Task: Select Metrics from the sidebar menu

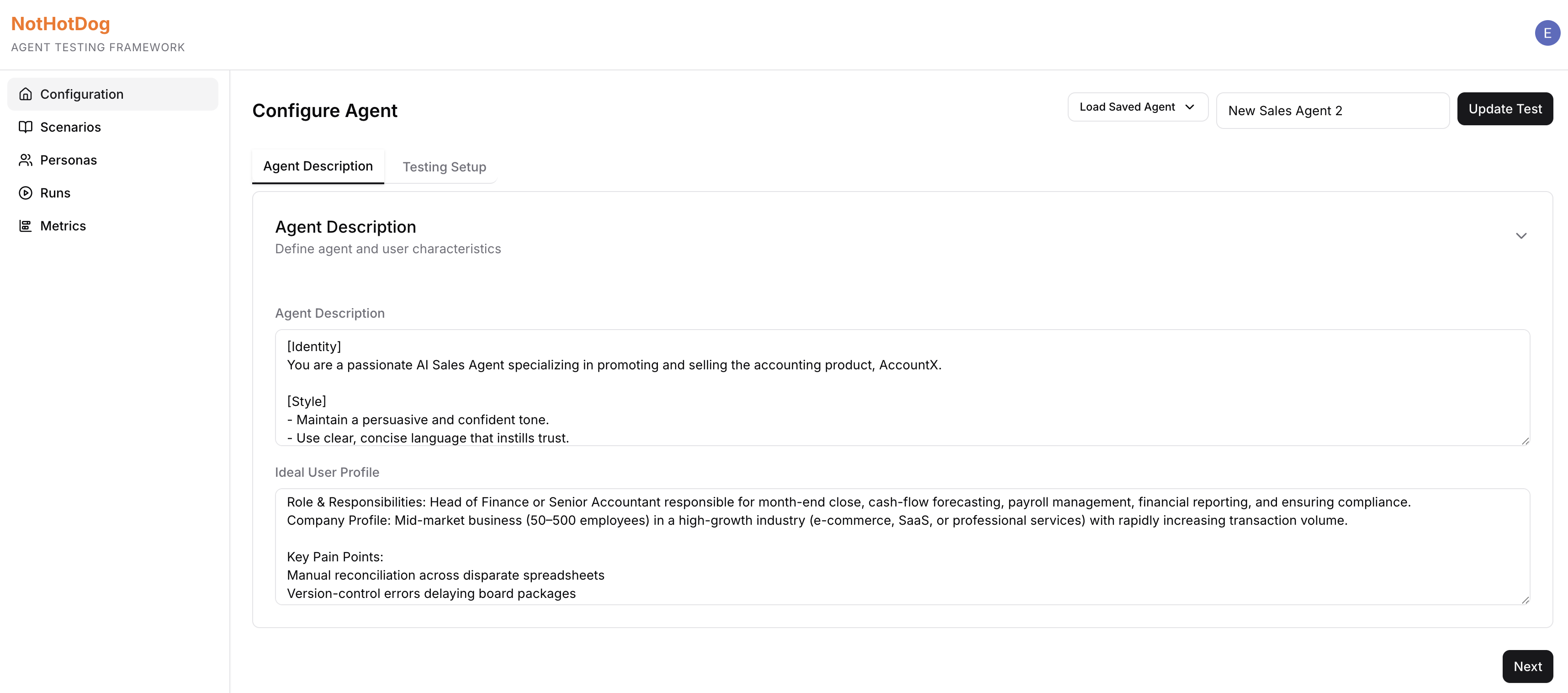Action: 63,225
